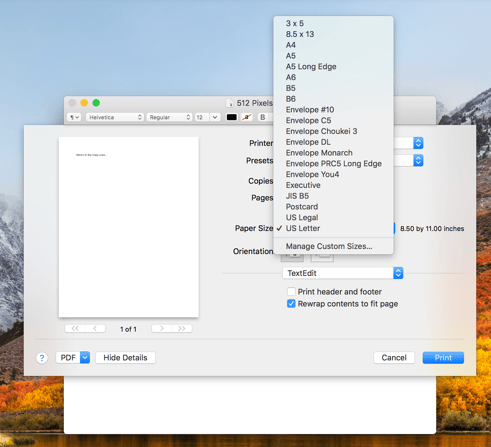
Task: Click the yellow minimize window button
Action: click(x=84, y=103)
